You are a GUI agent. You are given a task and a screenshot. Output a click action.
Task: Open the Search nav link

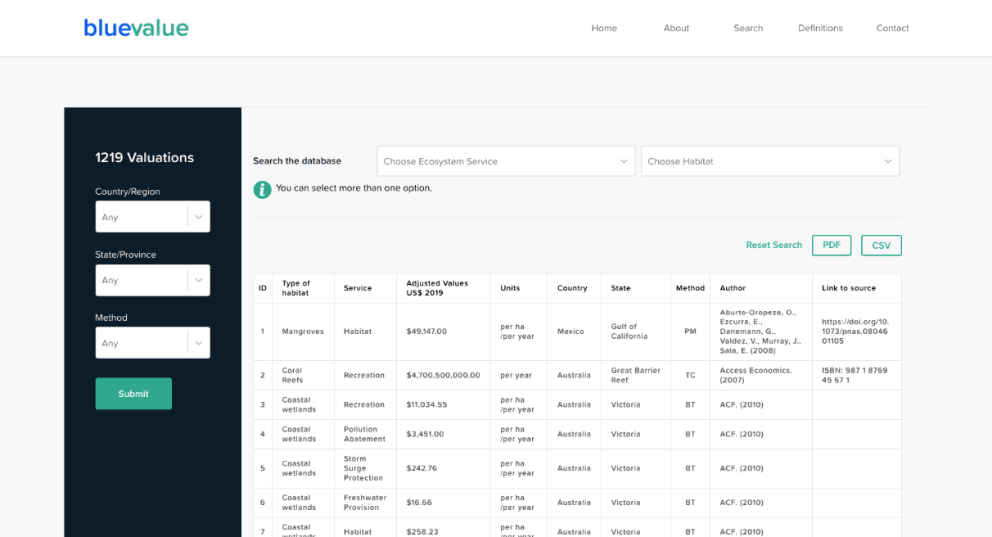pyautogui.click(x=748, y=28)
